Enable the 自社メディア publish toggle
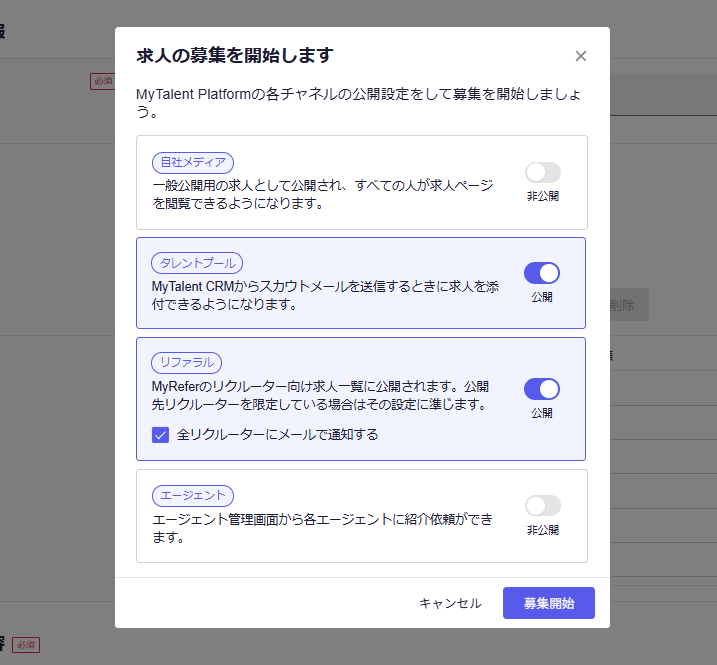 [x=542, y=172]
